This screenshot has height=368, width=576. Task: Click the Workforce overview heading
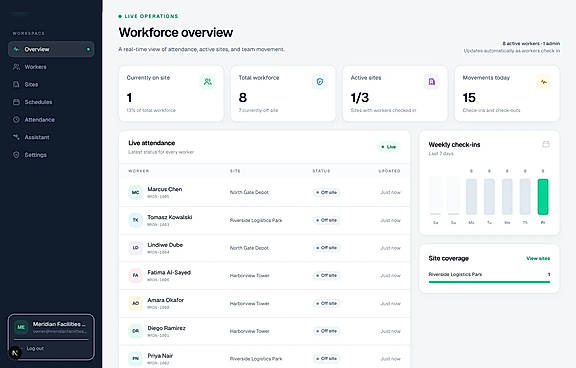(176, 33)
